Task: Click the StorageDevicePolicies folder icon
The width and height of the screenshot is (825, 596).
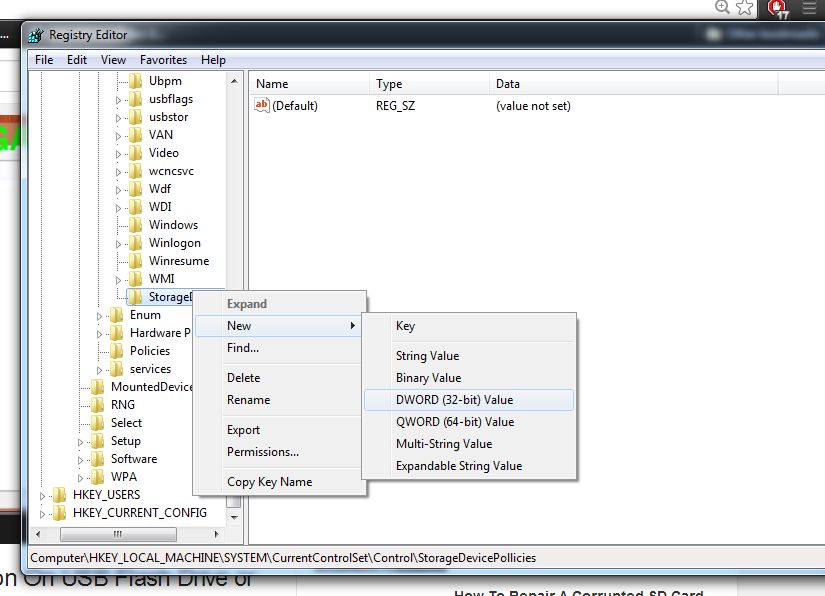Action: pyautogui.click(x=136, y=297)
